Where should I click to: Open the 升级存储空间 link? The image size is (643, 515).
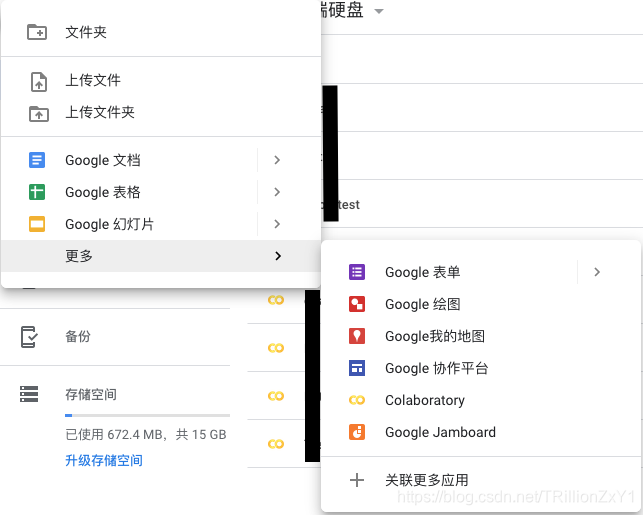104,460
